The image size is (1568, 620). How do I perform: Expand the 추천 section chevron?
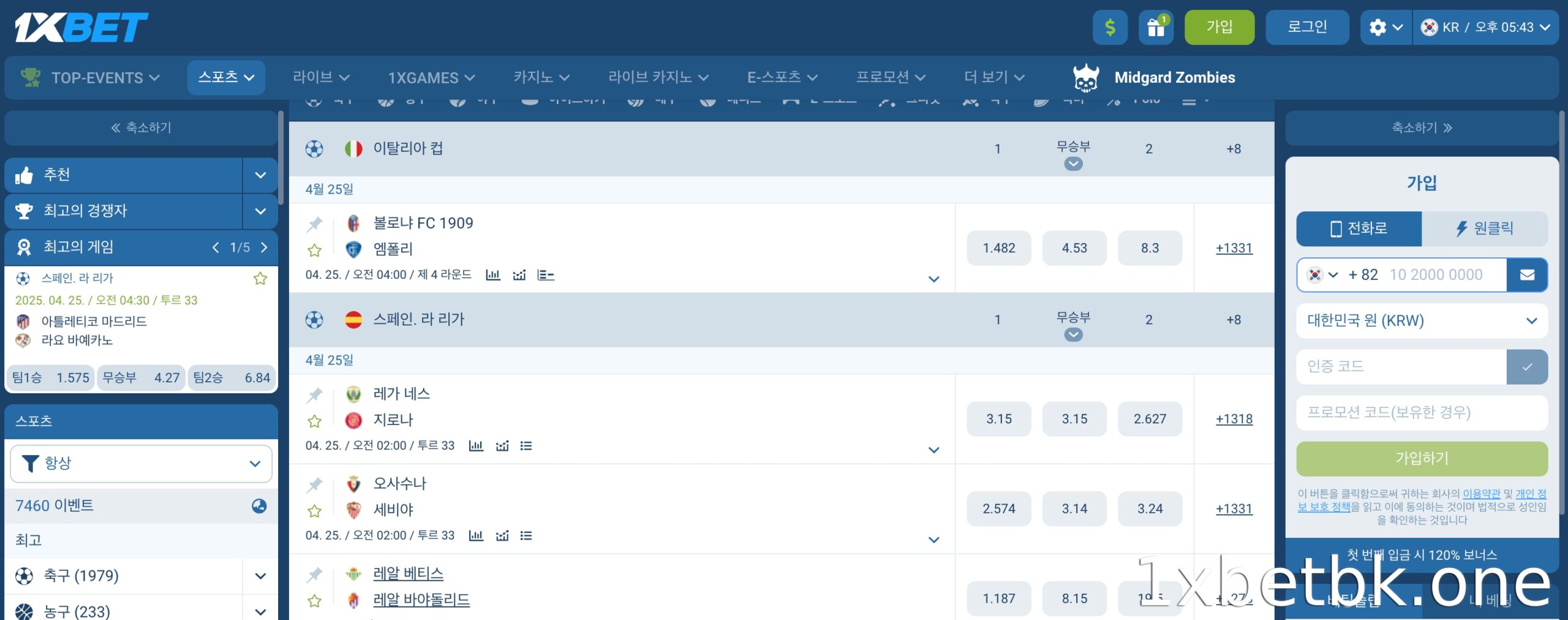click(x=260, y=175)
